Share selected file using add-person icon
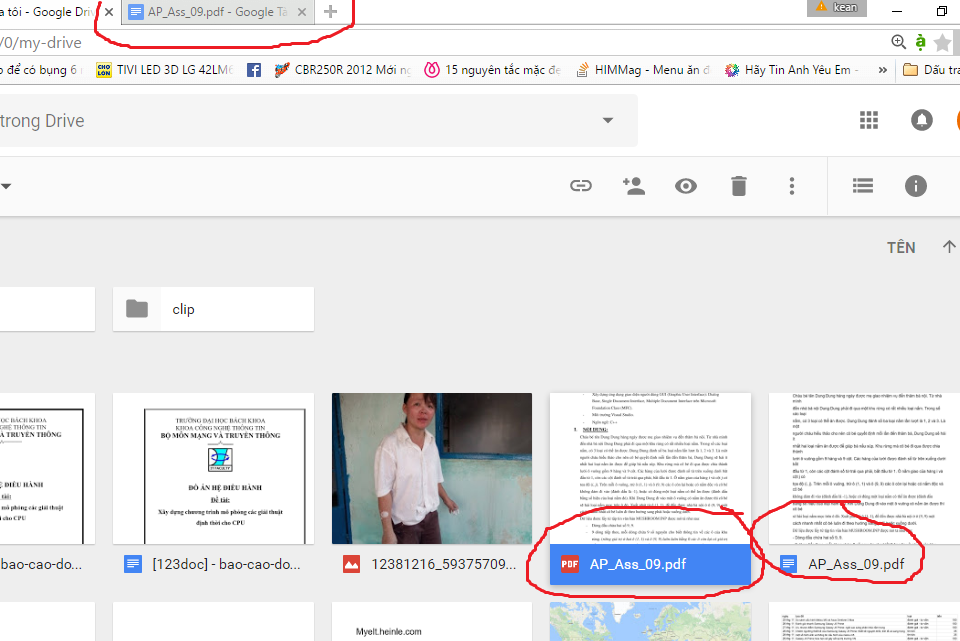 (x=634, y=186)
